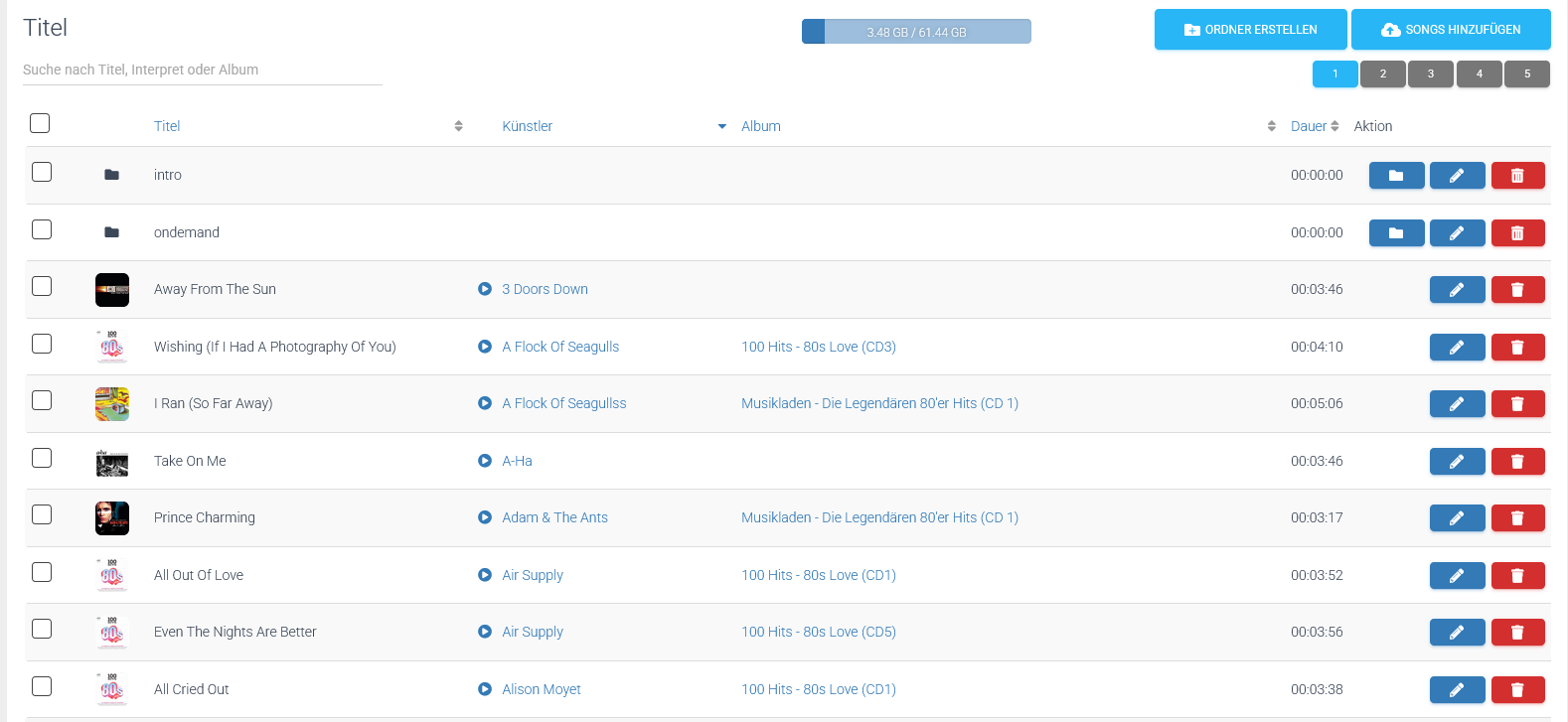Screen dimensions: 1568x722
Task: Sort by Album using the column arrows
Action: pos(1271,126)
